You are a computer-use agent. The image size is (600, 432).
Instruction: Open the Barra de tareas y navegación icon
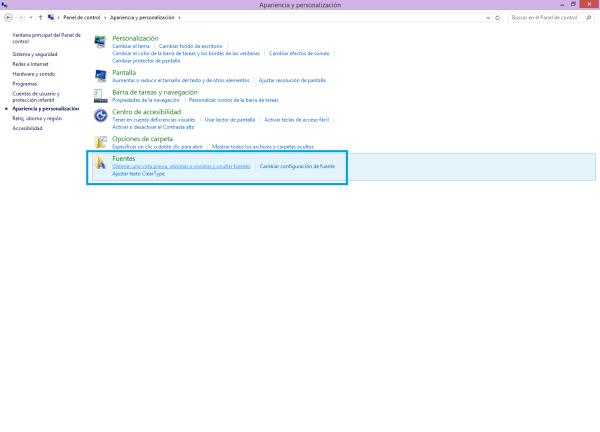pyautogui.click(x=100, y=96)
